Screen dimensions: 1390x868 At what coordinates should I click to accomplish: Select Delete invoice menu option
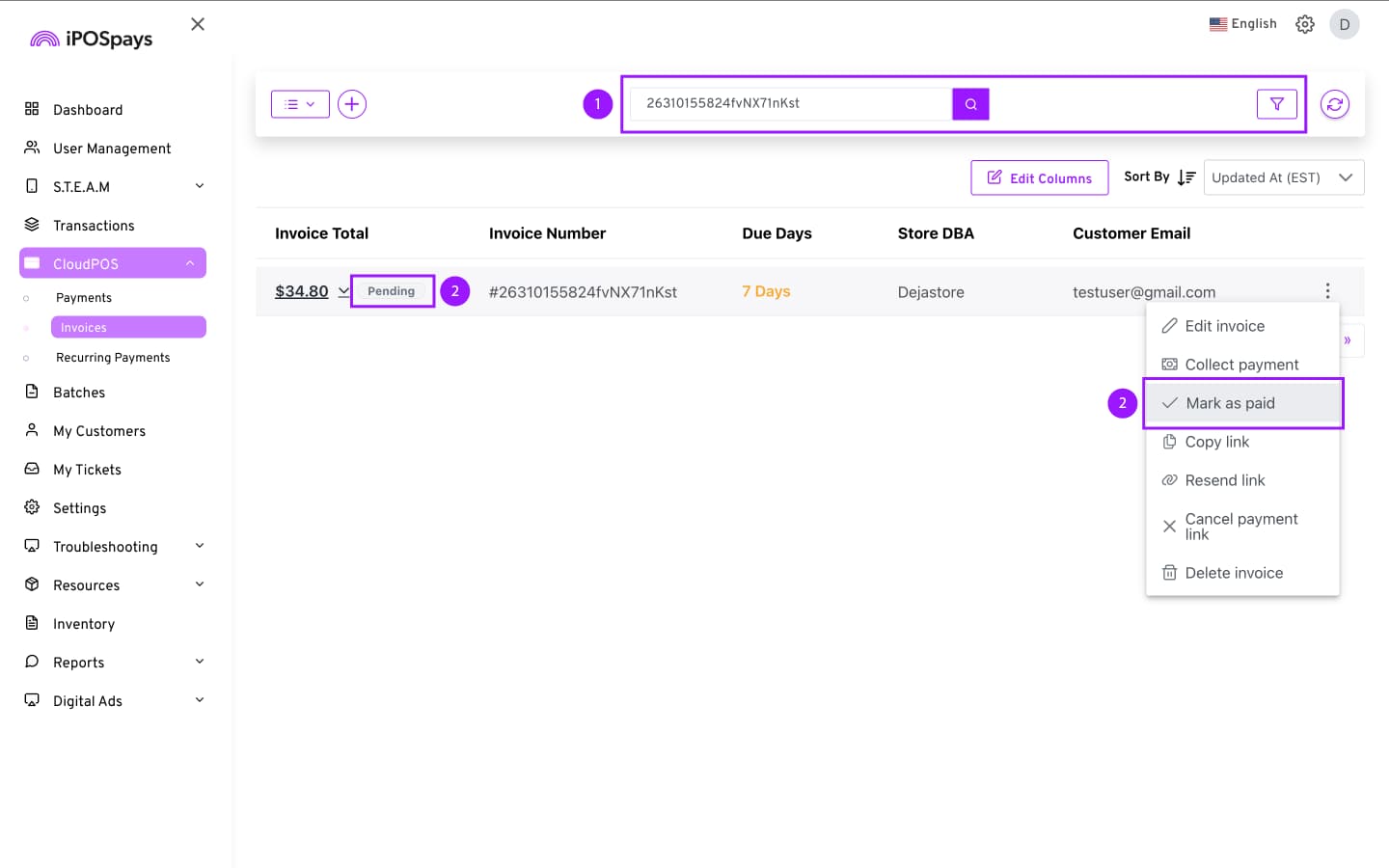(x=1234, y=573)
